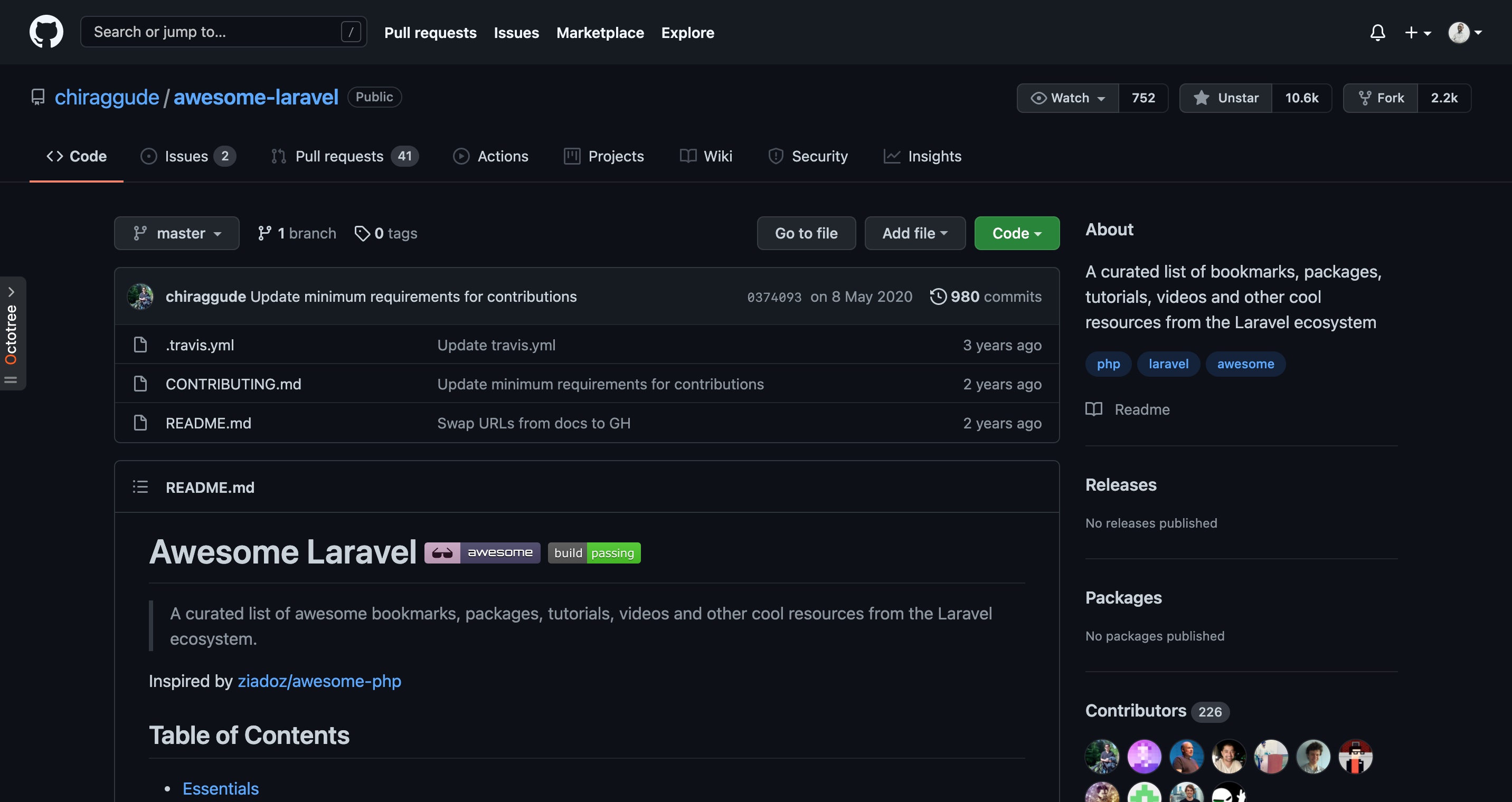This screenshot has width=1512, height=802.
Task: Open README table of contents icon
Action: (140, 486)
